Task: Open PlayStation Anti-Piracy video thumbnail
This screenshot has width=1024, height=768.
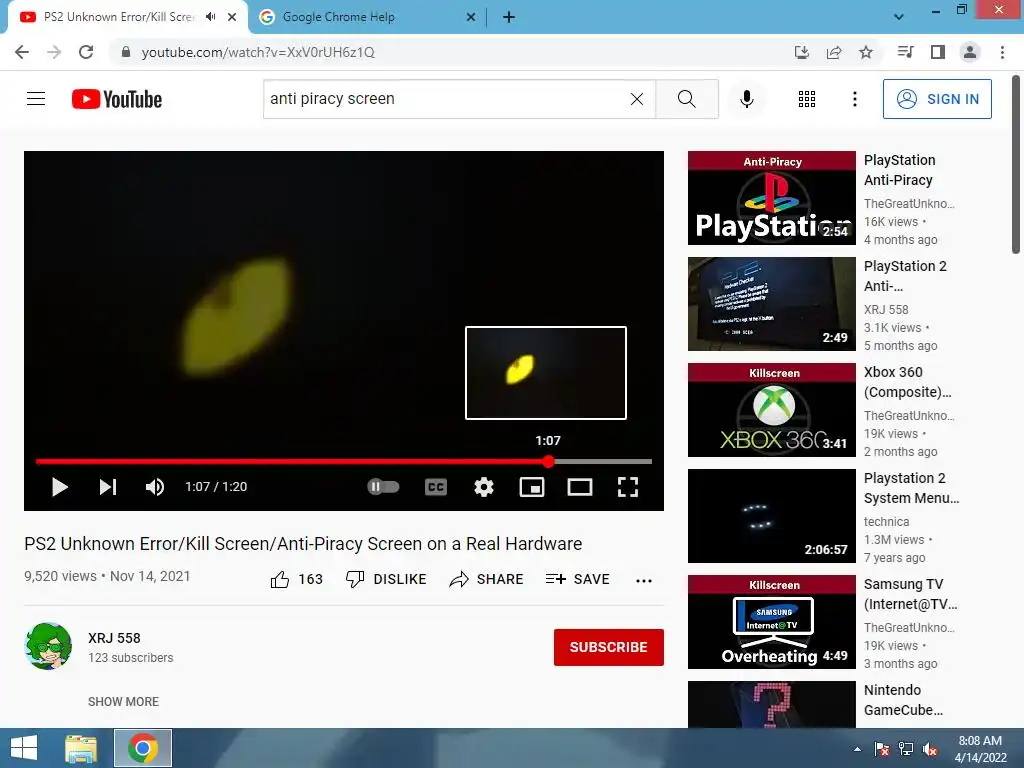Action: click(x=772, y=198)
